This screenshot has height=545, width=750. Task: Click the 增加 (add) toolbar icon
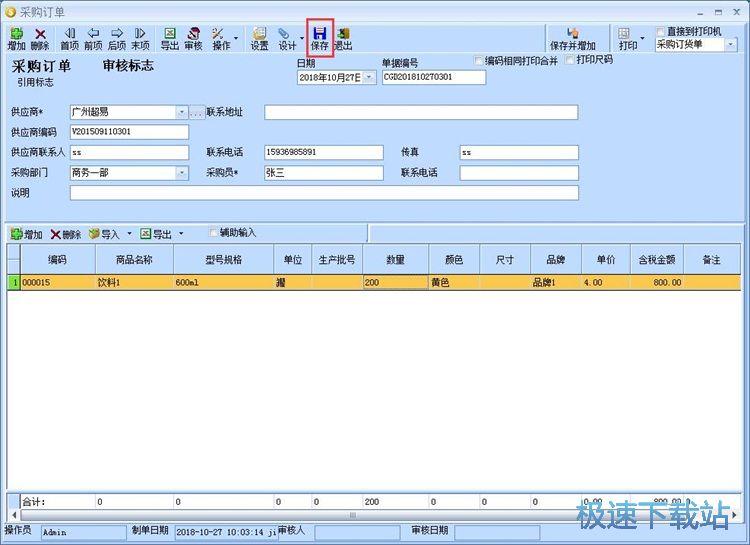16,39
